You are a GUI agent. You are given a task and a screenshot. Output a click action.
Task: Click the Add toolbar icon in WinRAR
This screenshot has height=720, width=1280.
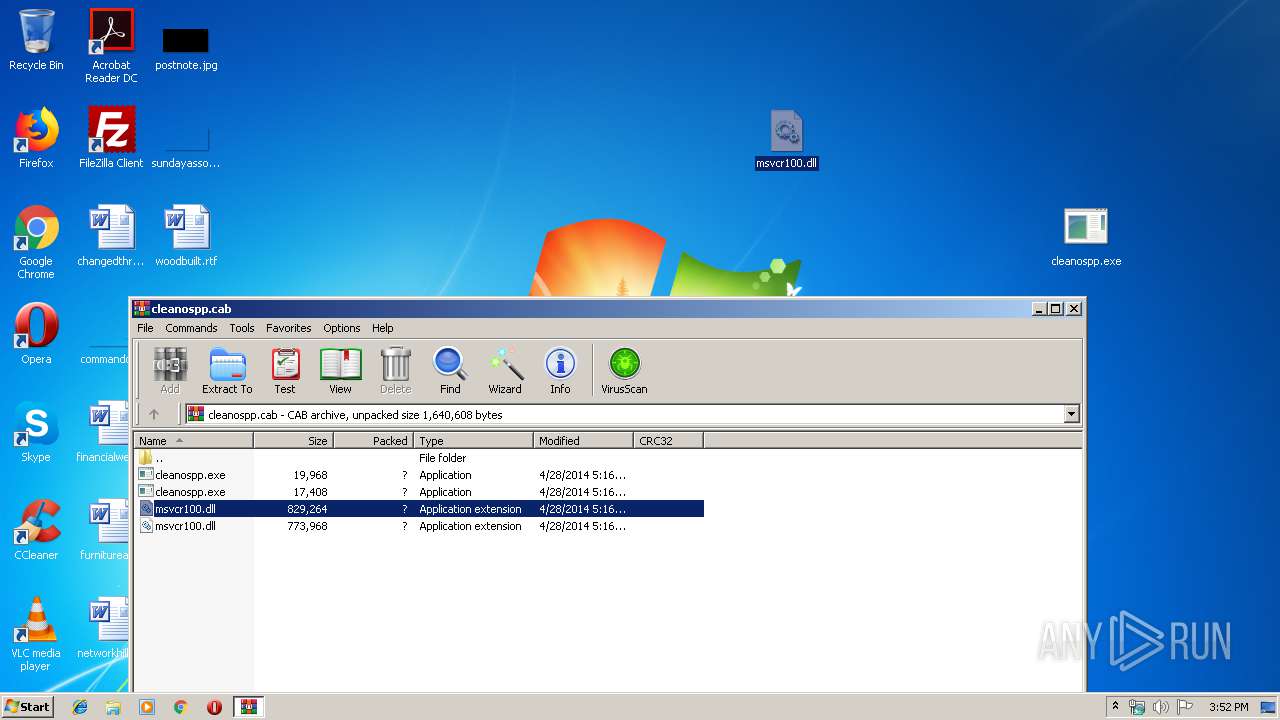click(170, 370)
